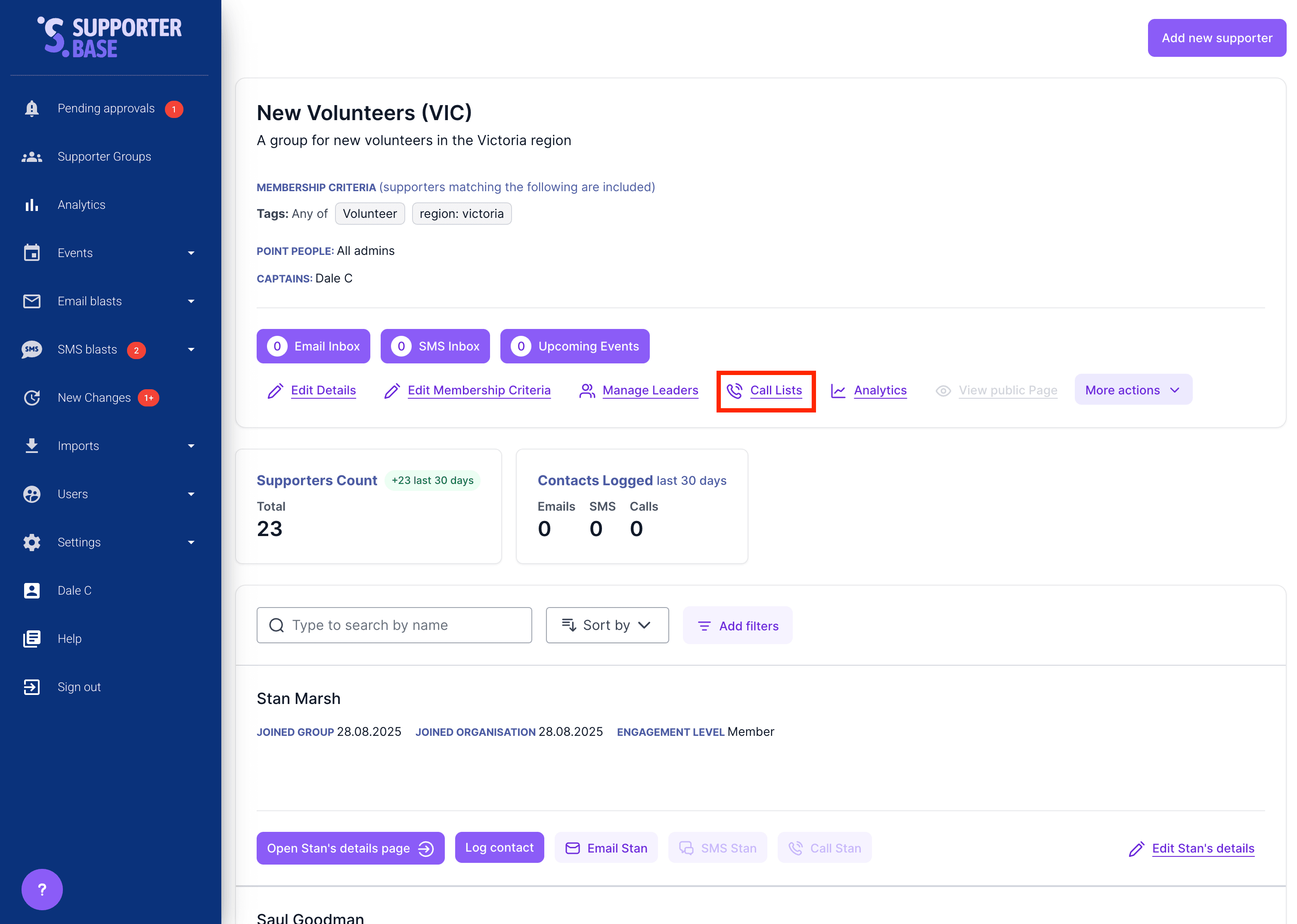Expand the SMS blasts submenu arrow
This screenshot has width=1297, height=924.
pos(191,349)
